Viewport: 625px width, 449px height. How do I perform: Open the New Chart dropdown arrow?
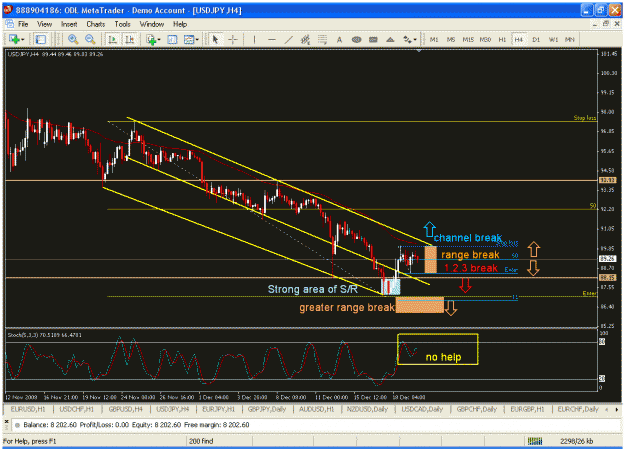pos(23,39)
